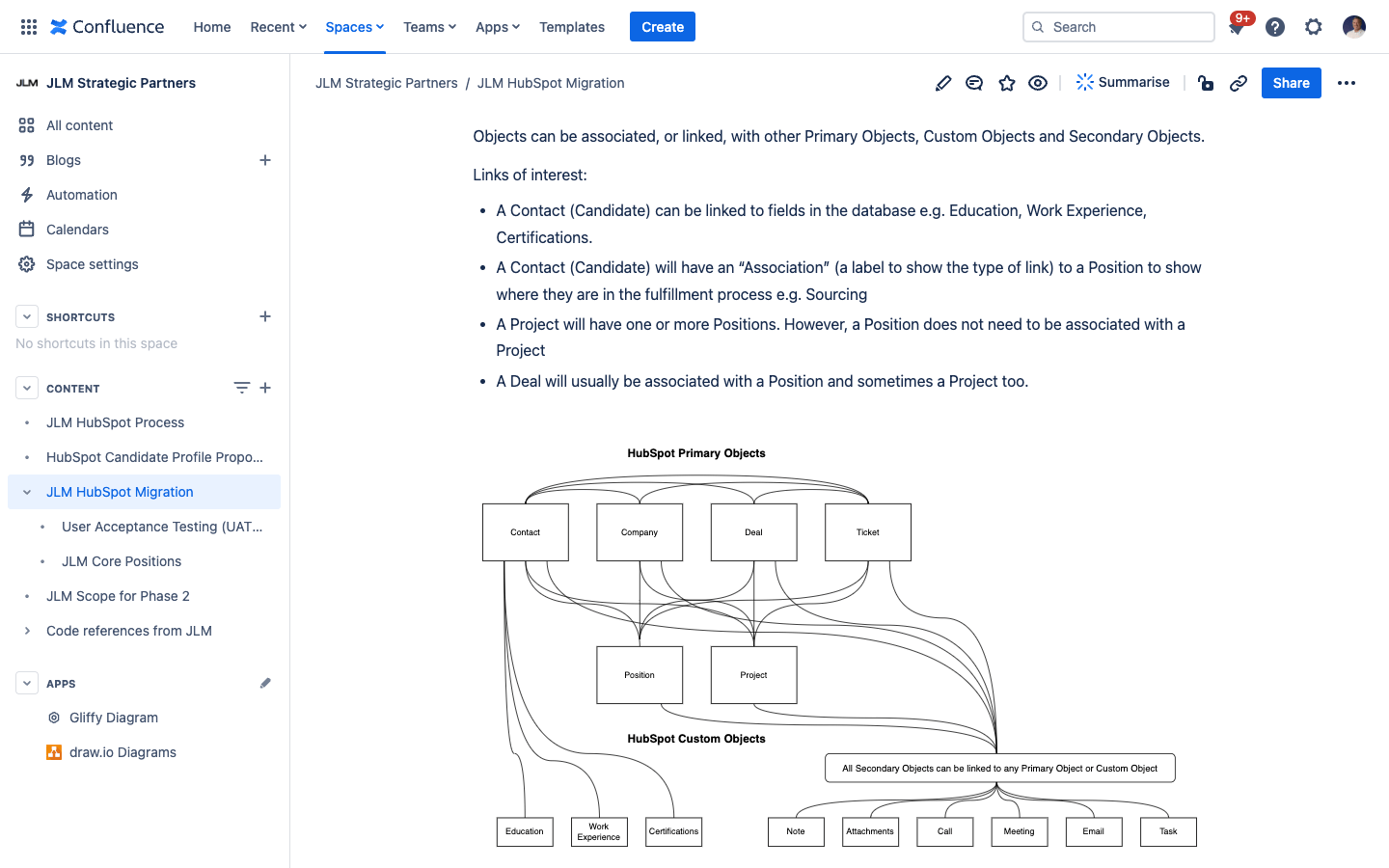This screenshot has height=868, width=1389.
Task: Toggle watching this page with eye icon
Action: pyautogui.click(x=1038, y=83)
